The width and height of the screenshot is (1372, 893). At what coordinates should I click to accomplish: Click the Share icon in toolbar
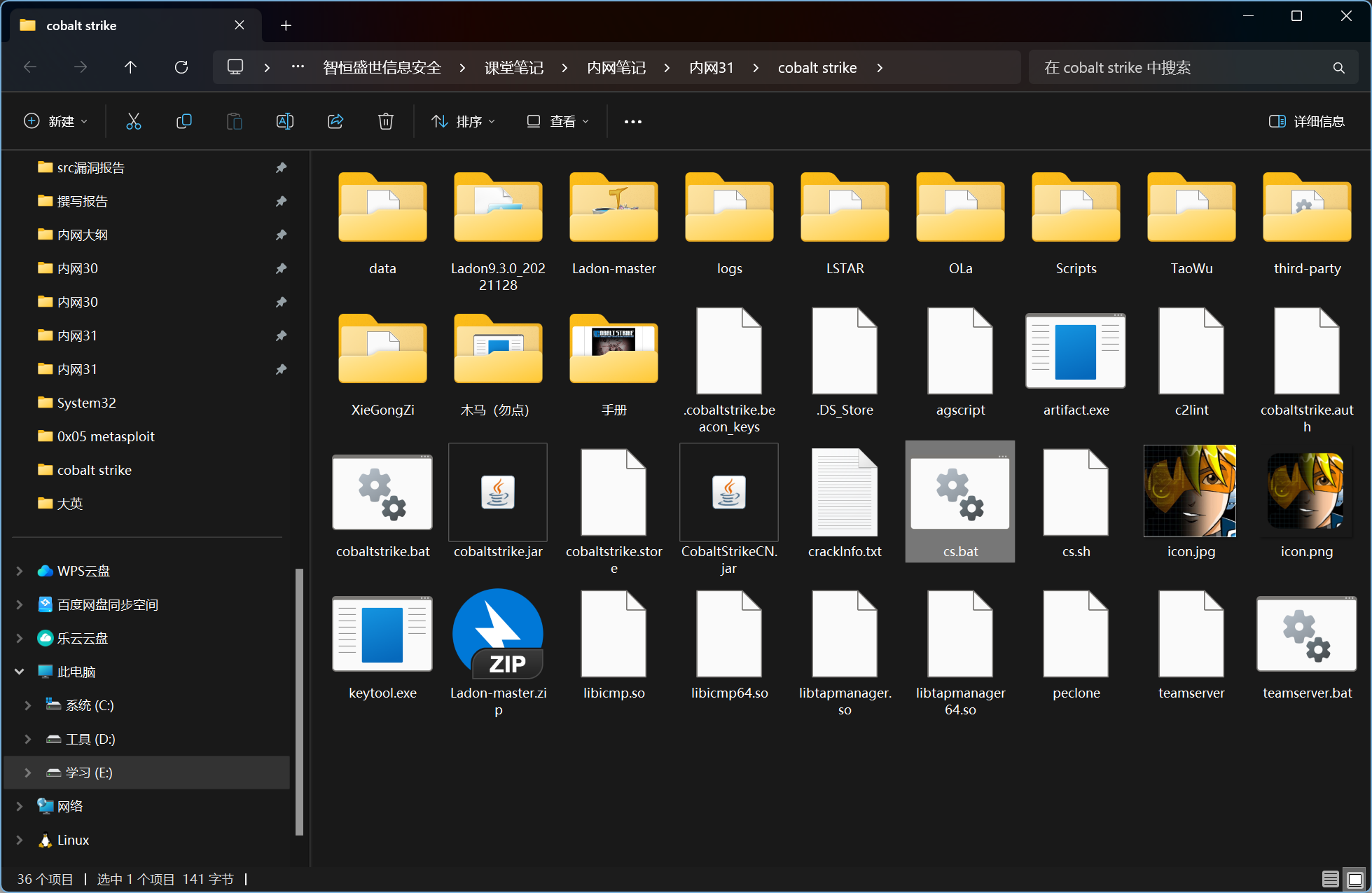(335, 121)
